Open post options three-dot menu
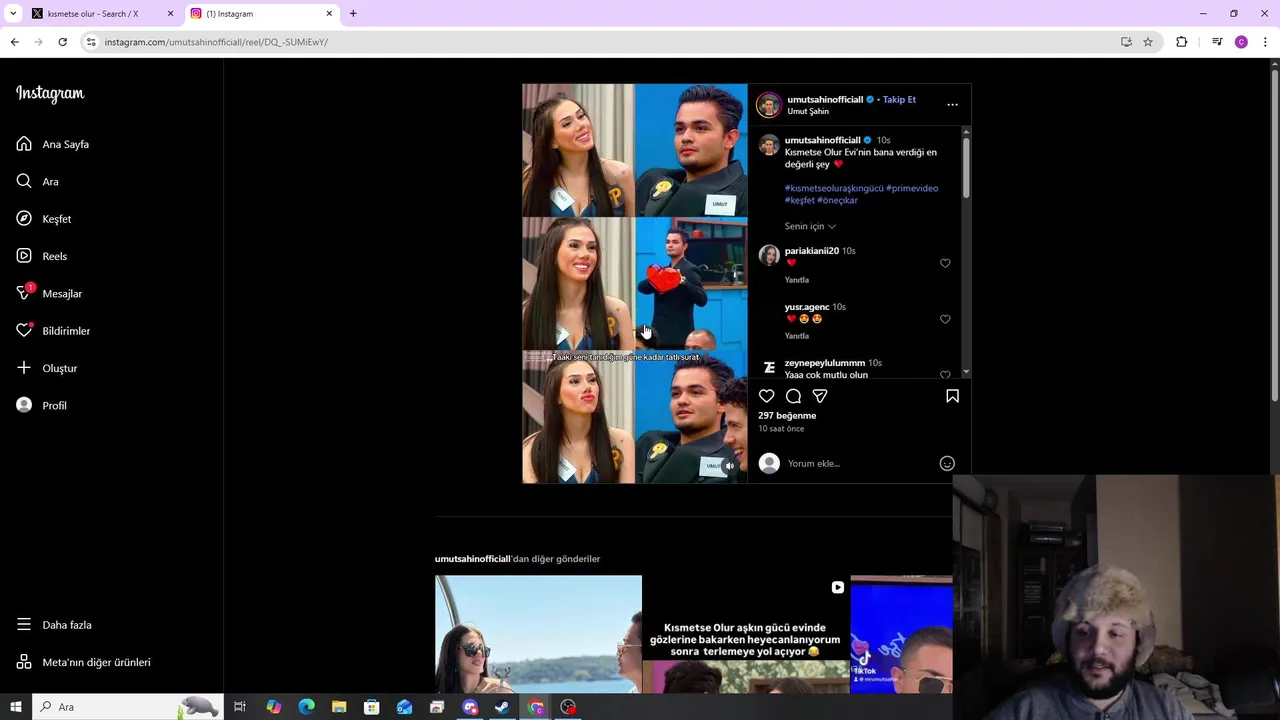This screenshot has width=1280, height=720. pyautogui.click(x=952, y=104)
